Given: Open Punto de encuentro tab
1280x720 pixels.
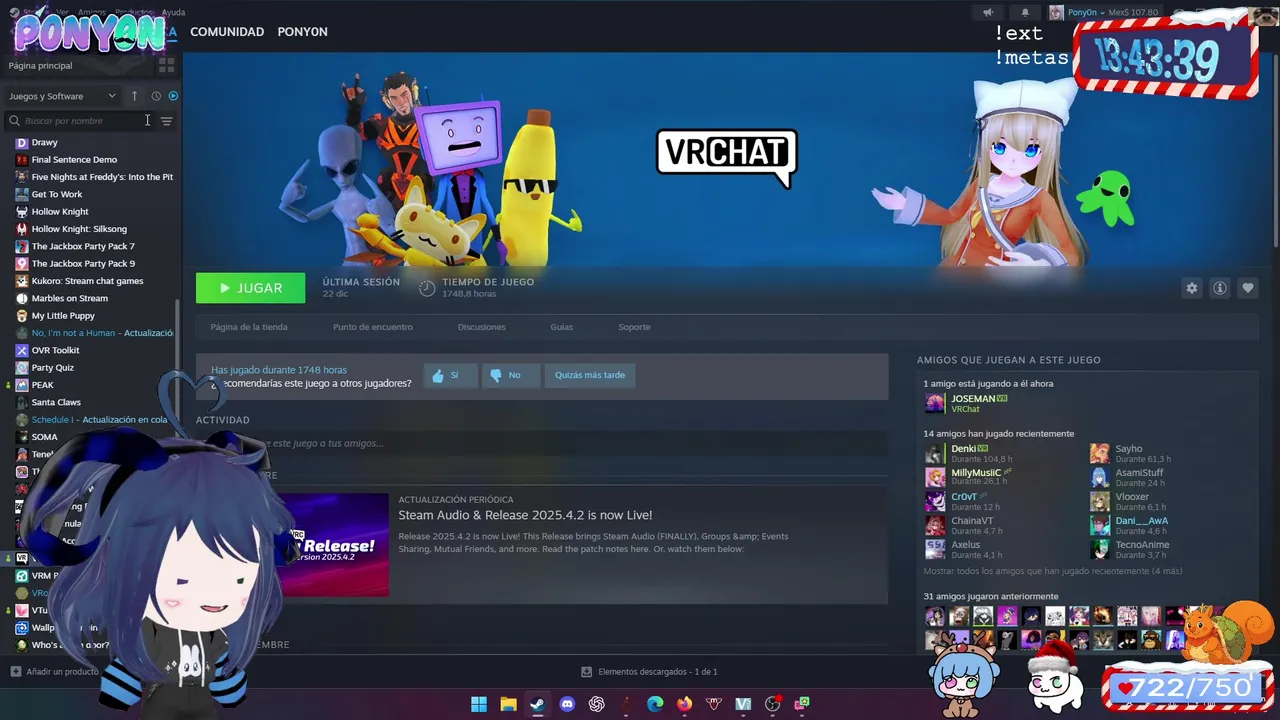Looking at the screenshot, I should coord(373,327).
